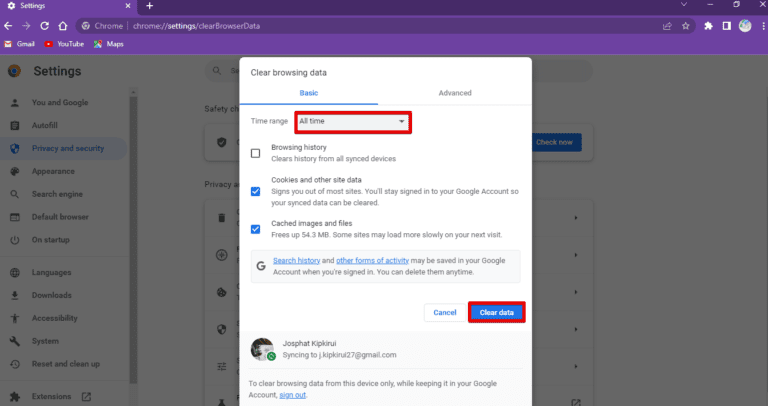This screenshot has height=406, width=768.
Task: Open Chrome's three-dot menu
Action: pos(759,26)
